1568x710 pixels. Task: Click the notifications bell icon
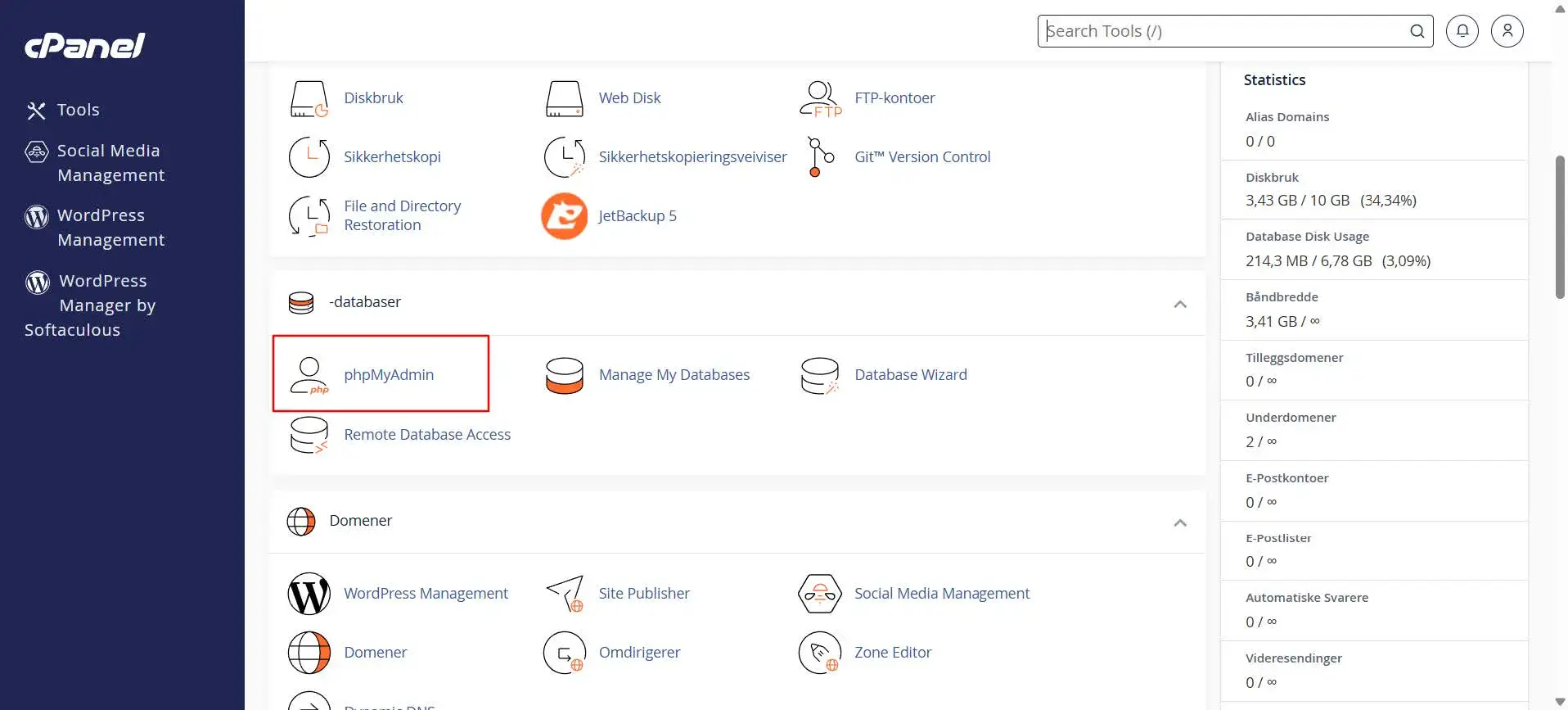1462,31
